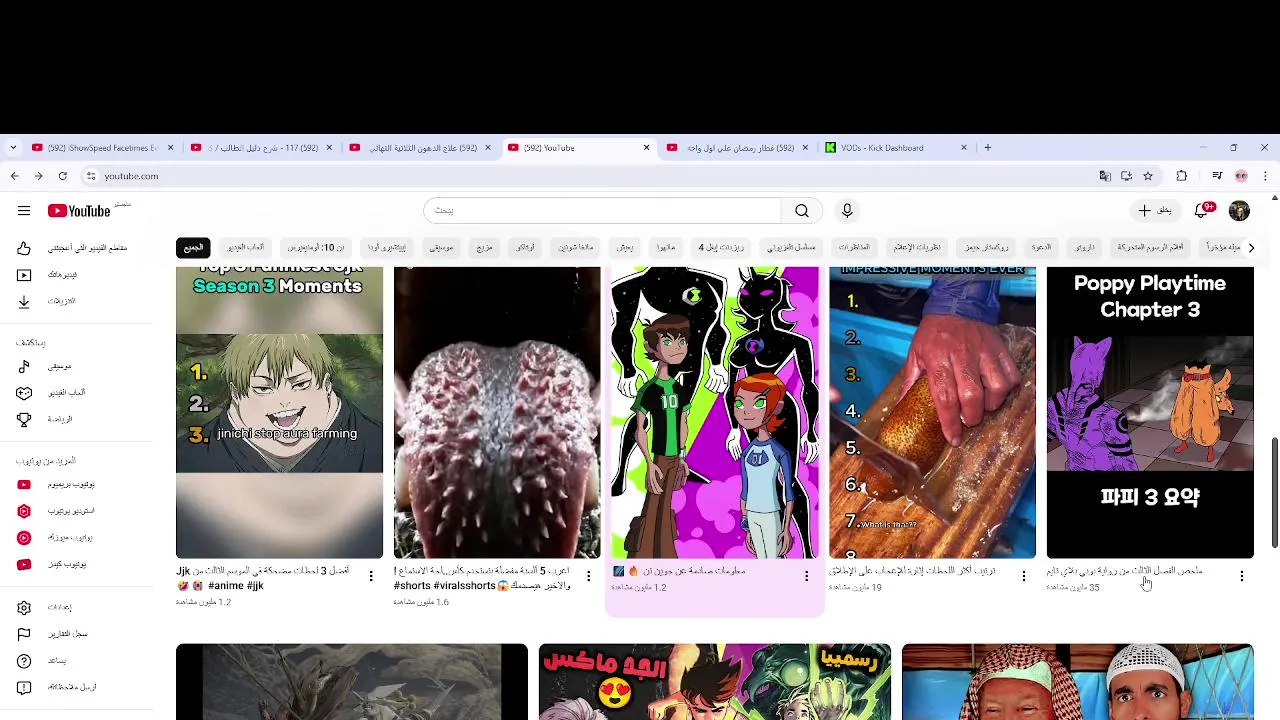Open YouTube Studio in sidebar
The width and height of the screenshot is (1280, 720).
click(77, 511)
